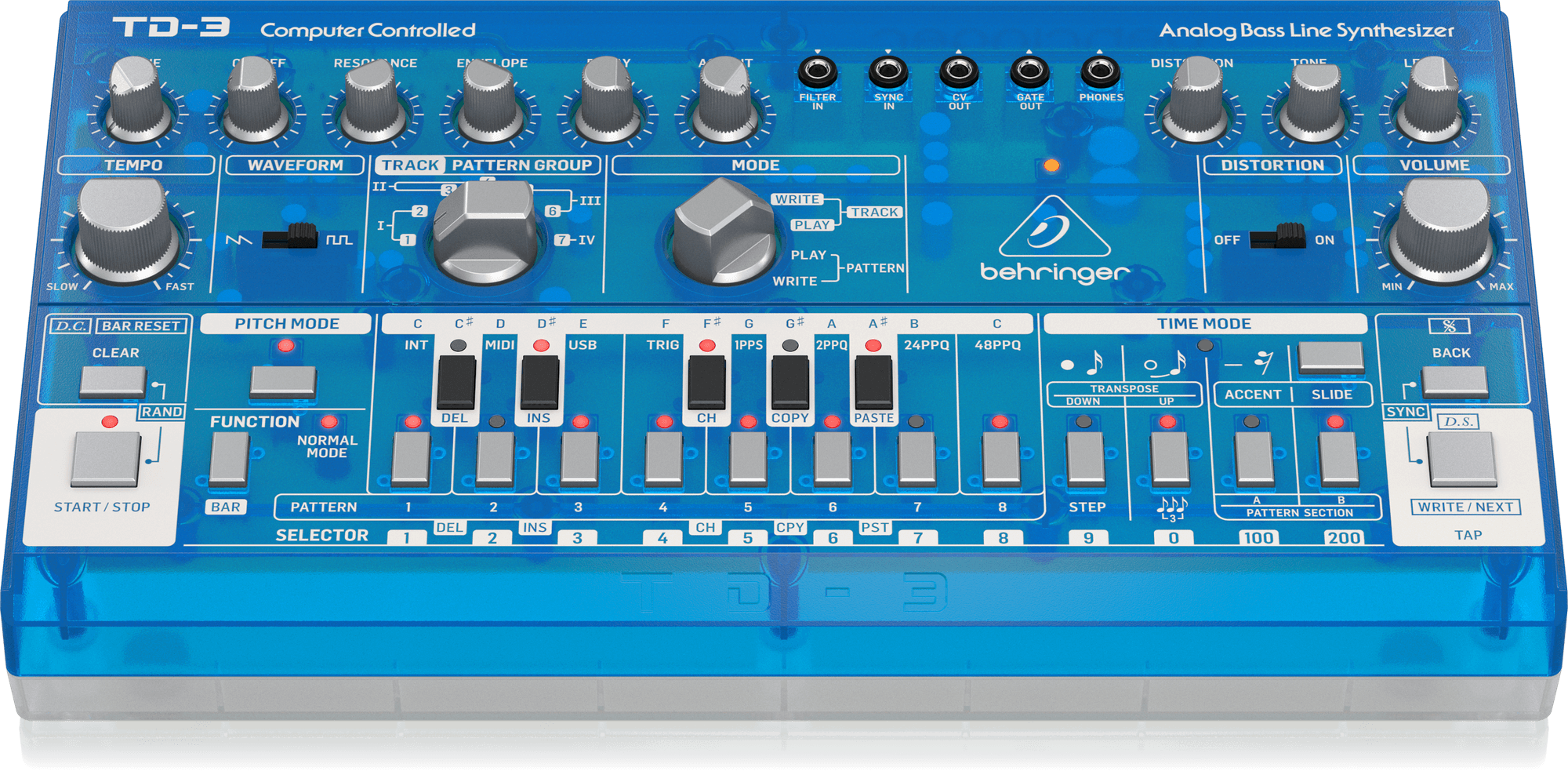This screenshot has height=771, width=1568.
Task: Click the black PASTE key
Action: (x=873, y=383)
